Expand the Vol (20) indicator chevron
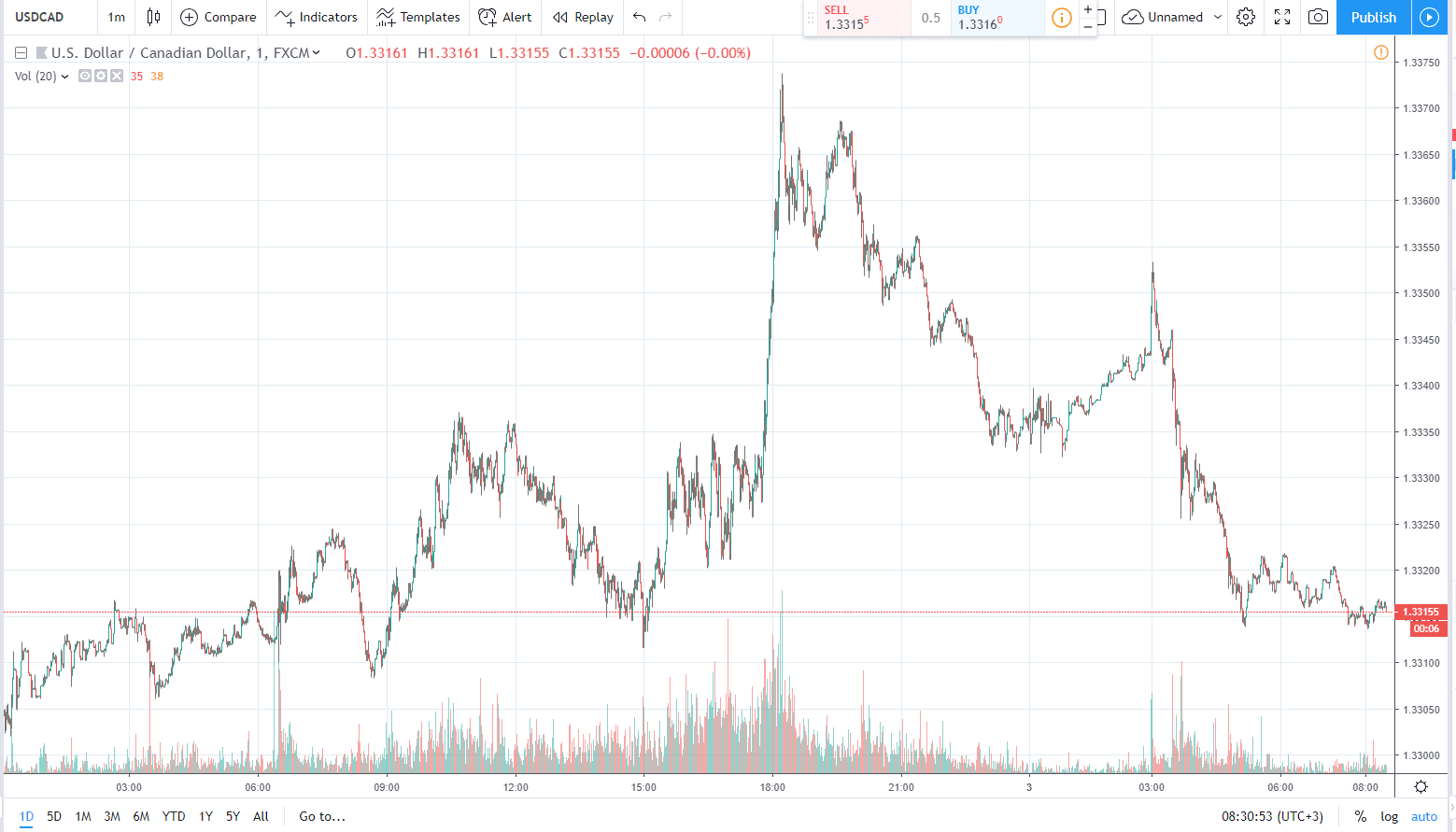1456x832 pixels. [x=64, y=77]
